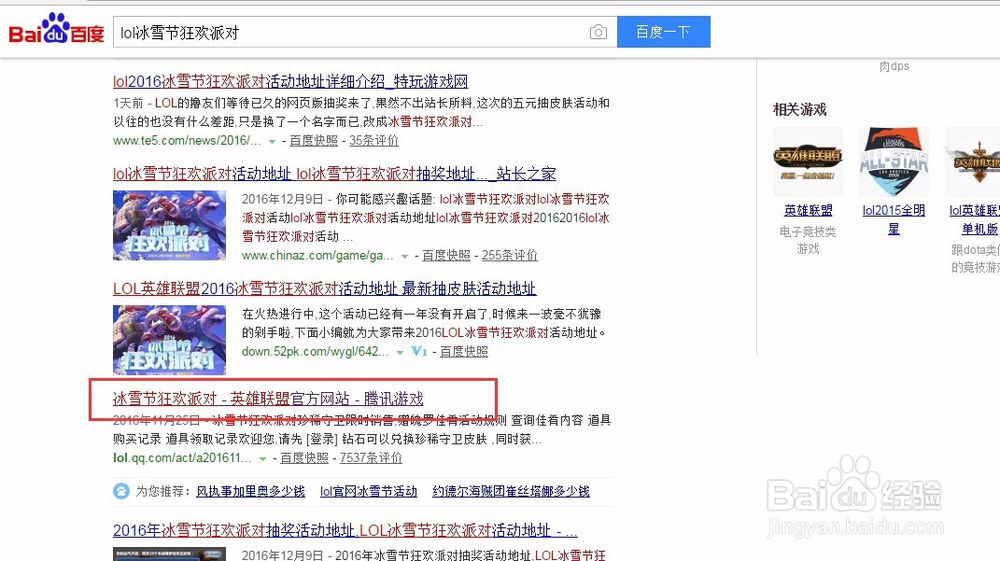The width and height of the screenshot is (1000, 561).
Task: Open www.te5.com/news/2016 URL text
Action: pos(187,141)
